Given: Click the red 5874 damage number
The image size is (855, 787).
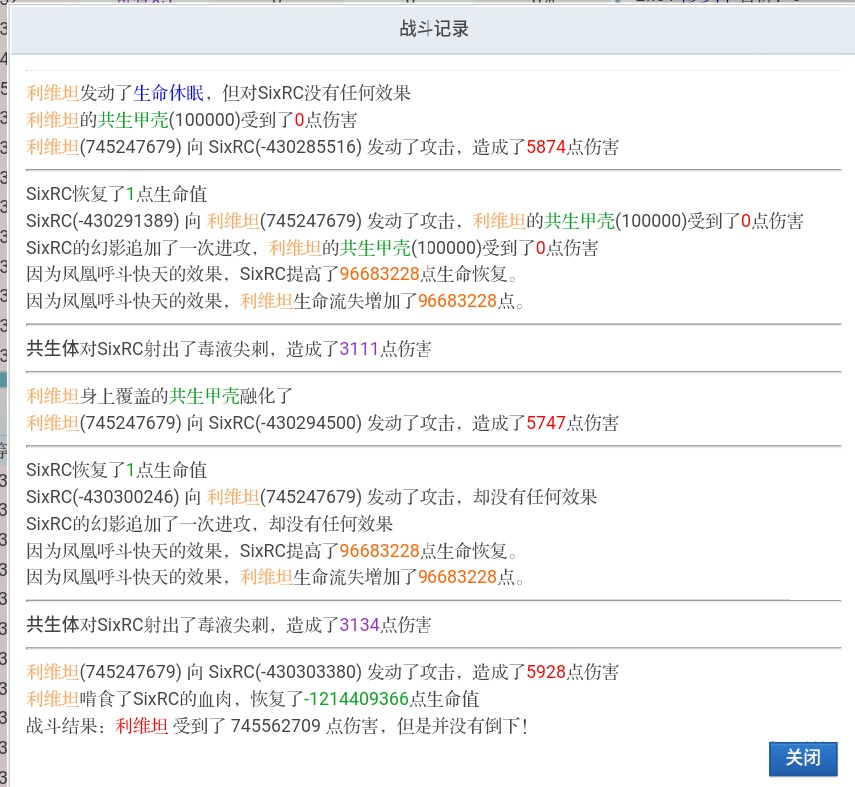Looking at the screenshot, I should 546,147.
